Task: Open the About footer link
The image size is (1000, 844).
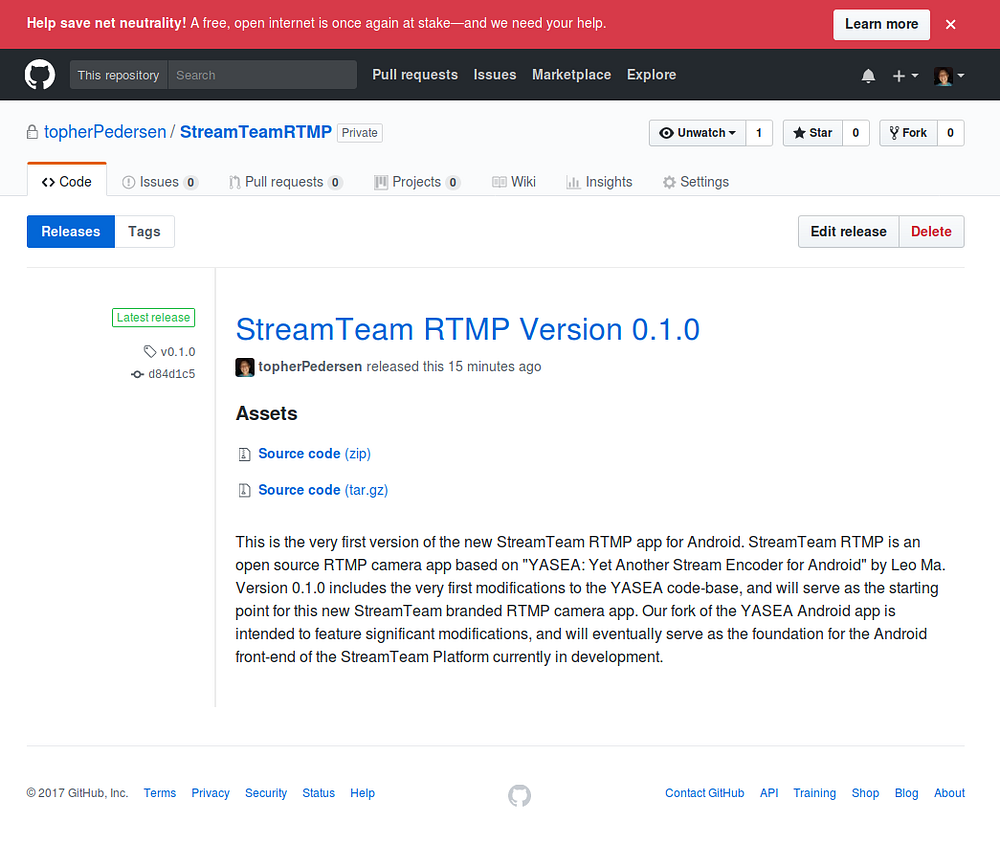Action: [x=950, y=793]
